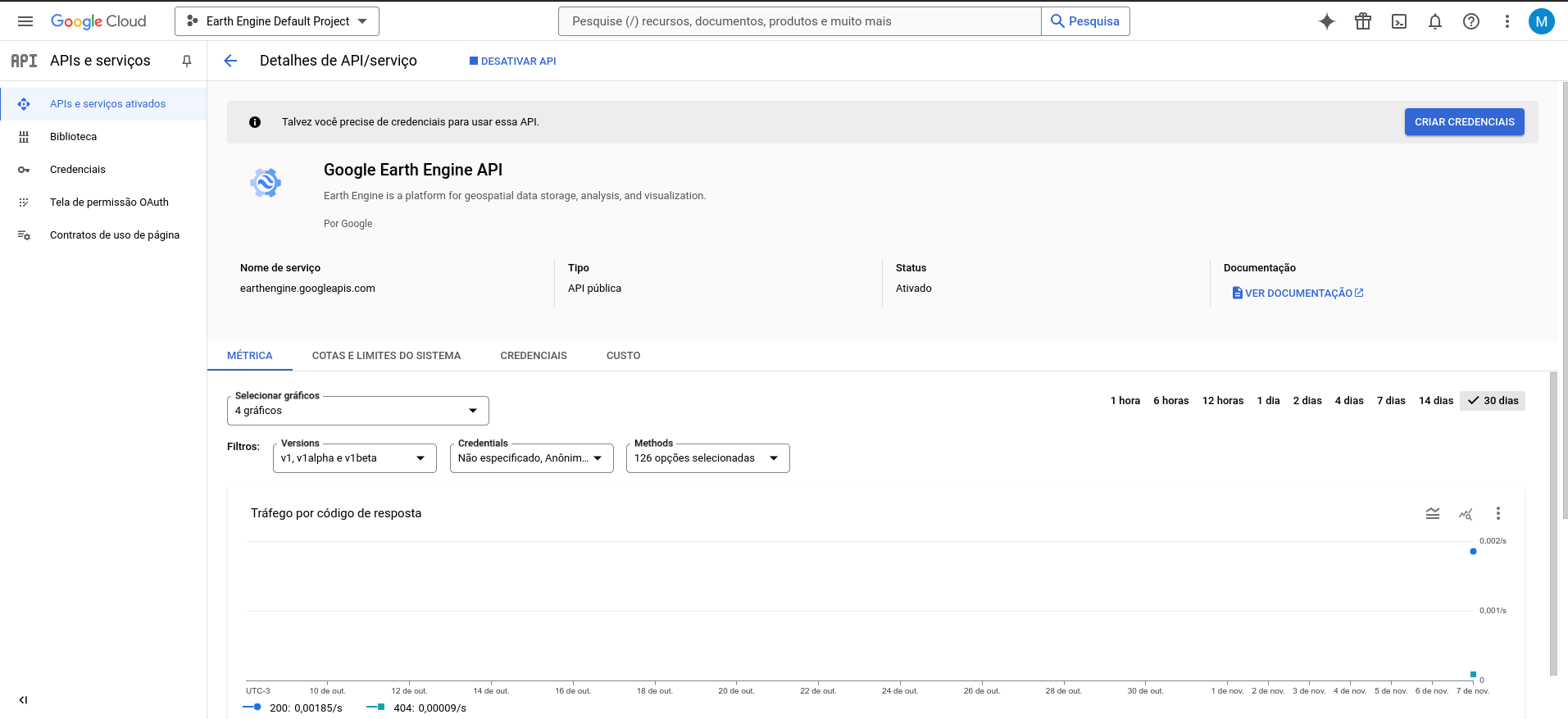Select 14 dias time range
The height and width of the screenshot is (719, 1568).
point(1436,401)
